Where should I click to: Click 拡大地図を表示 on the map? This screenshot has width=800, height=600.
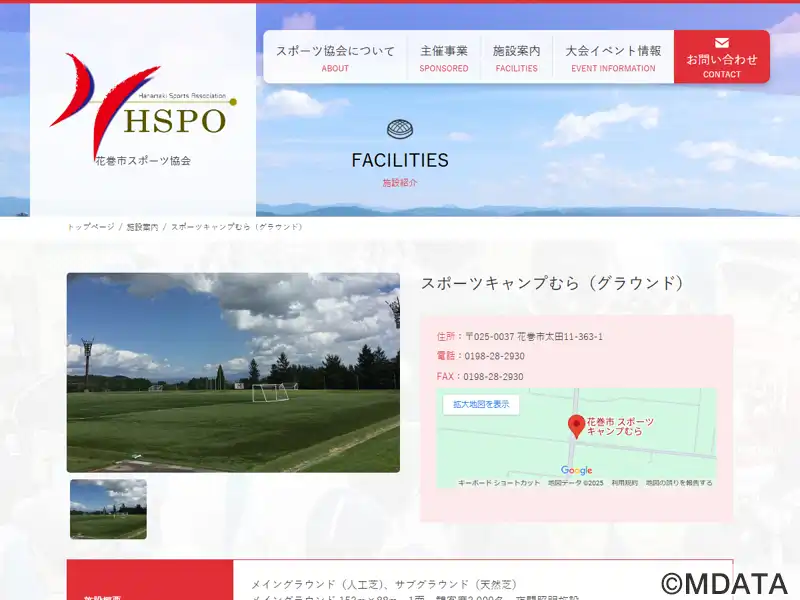point(481,405)
